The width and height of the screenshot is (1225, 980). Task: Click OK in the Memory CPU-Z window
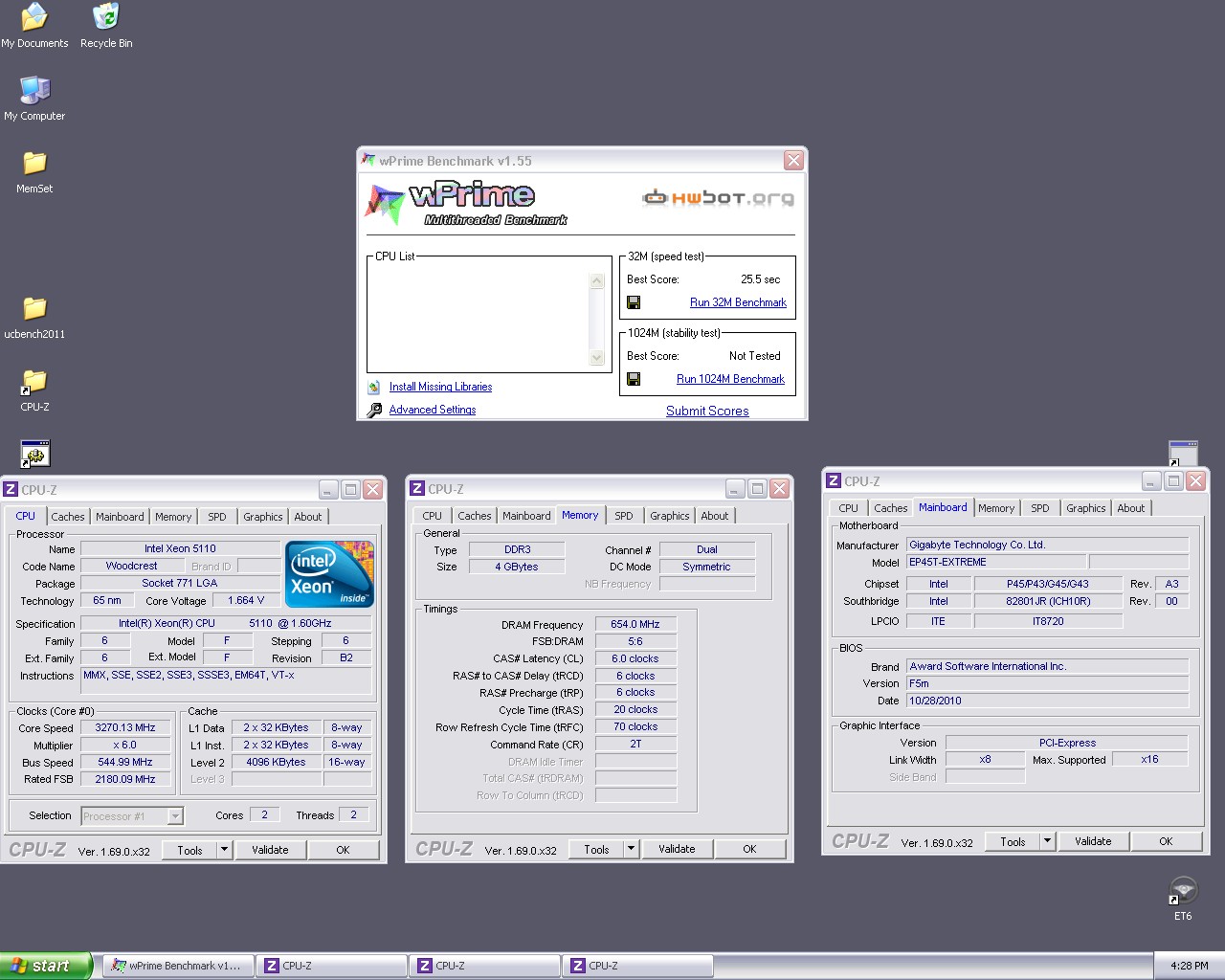click(x=749, y=849)
